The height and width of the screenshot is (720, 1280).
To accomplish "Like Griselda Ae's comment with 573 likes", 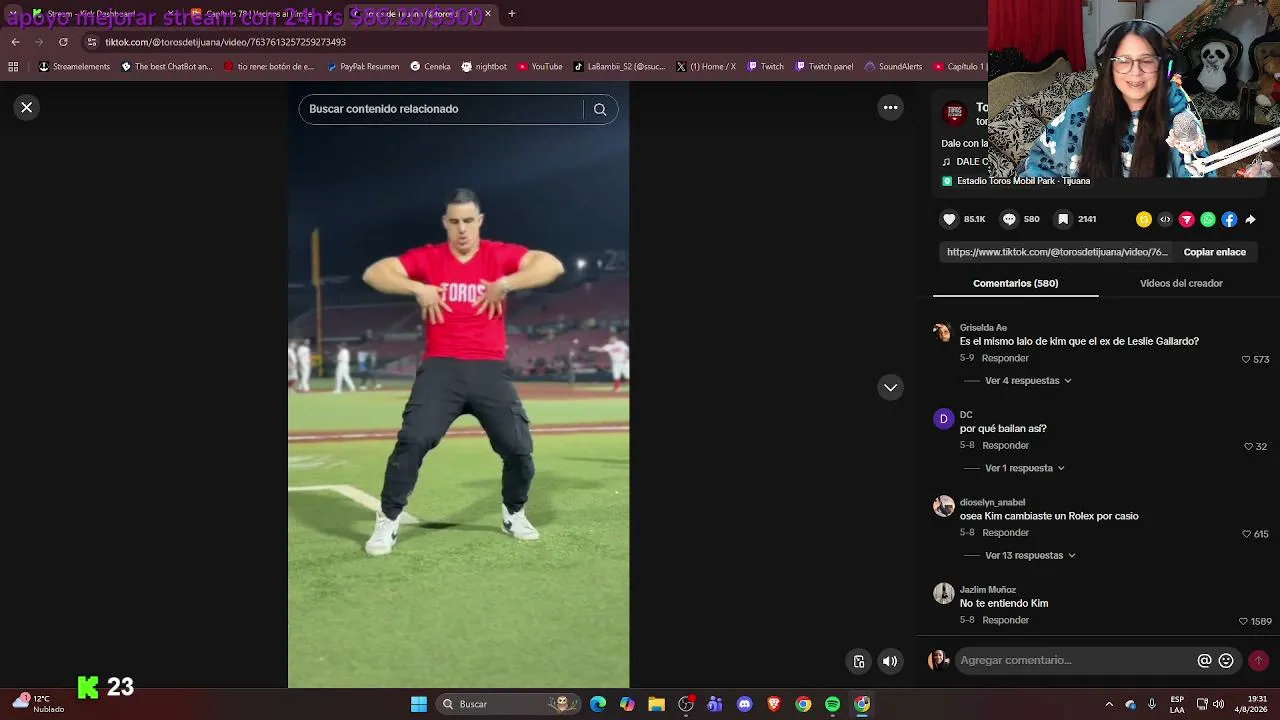I will (x=1246, y=359).
